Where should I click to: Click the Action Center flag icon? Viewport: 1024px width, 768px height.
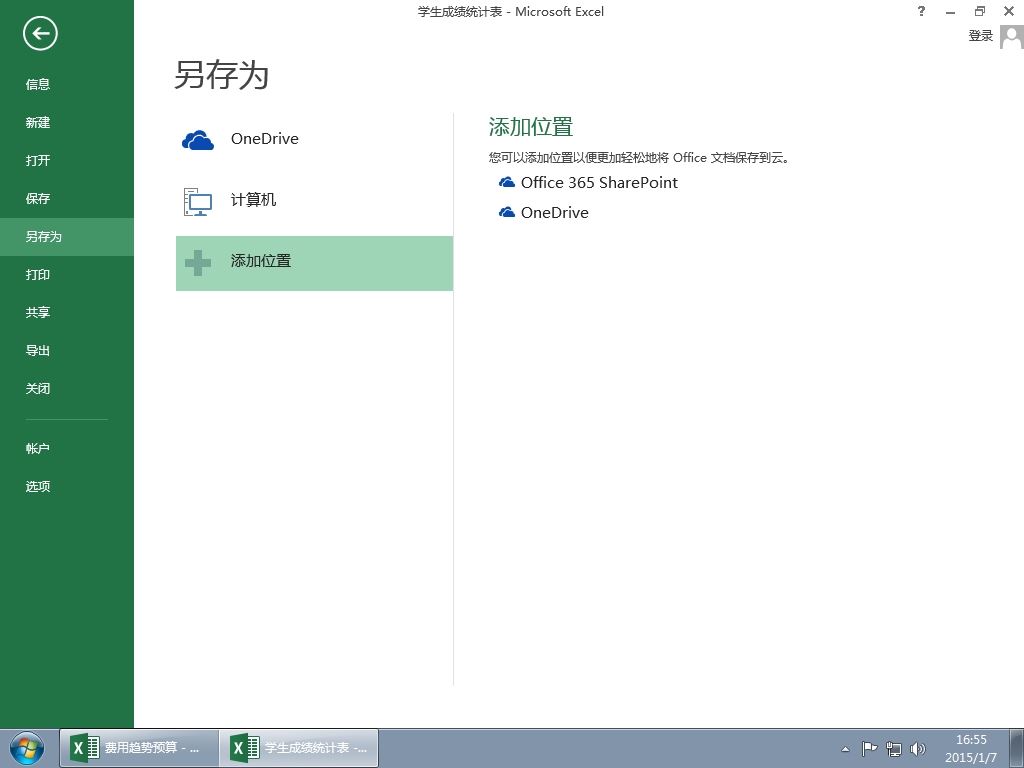click(x=869, y=748)
